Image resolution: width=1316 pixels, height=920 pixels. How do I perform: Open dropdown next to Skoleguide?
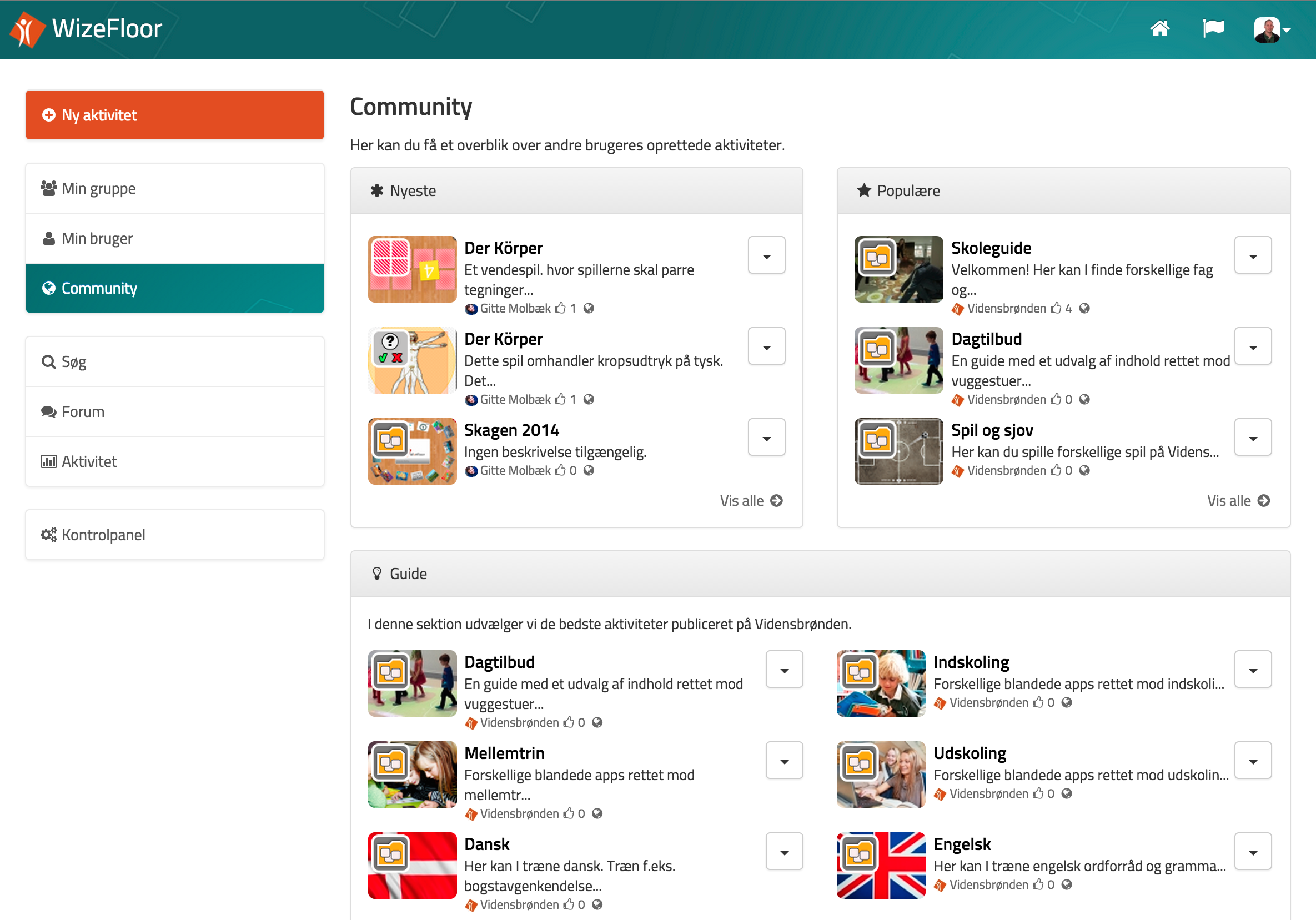tap(1253, 255)
